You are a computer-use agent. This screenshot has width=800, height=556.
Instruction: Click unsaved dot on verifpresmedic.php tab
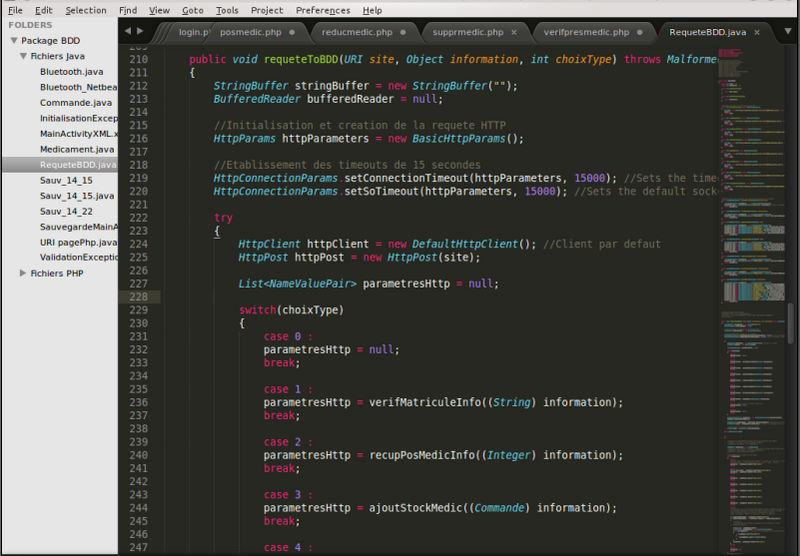640,32
